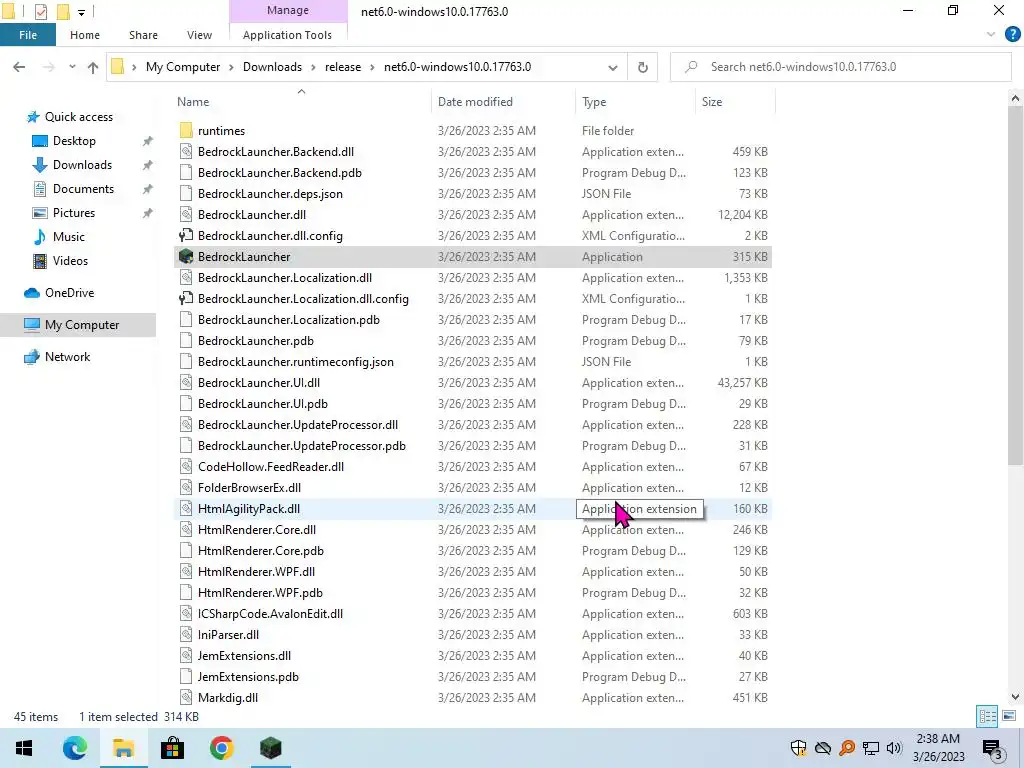Click the volume speaker tray icon
1024x768 pixels.
(x=894, y=748)
